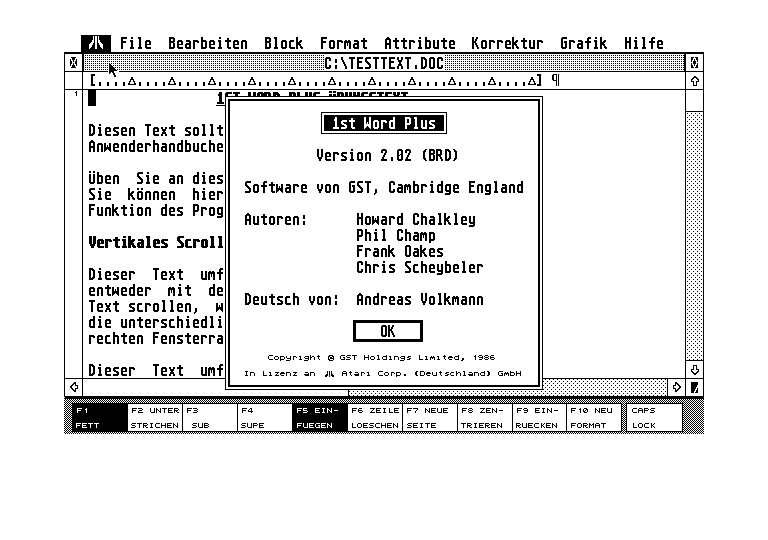Click the name 'Andreas Volkmann'
Screen dimensions: 768x540
[420, 299]
